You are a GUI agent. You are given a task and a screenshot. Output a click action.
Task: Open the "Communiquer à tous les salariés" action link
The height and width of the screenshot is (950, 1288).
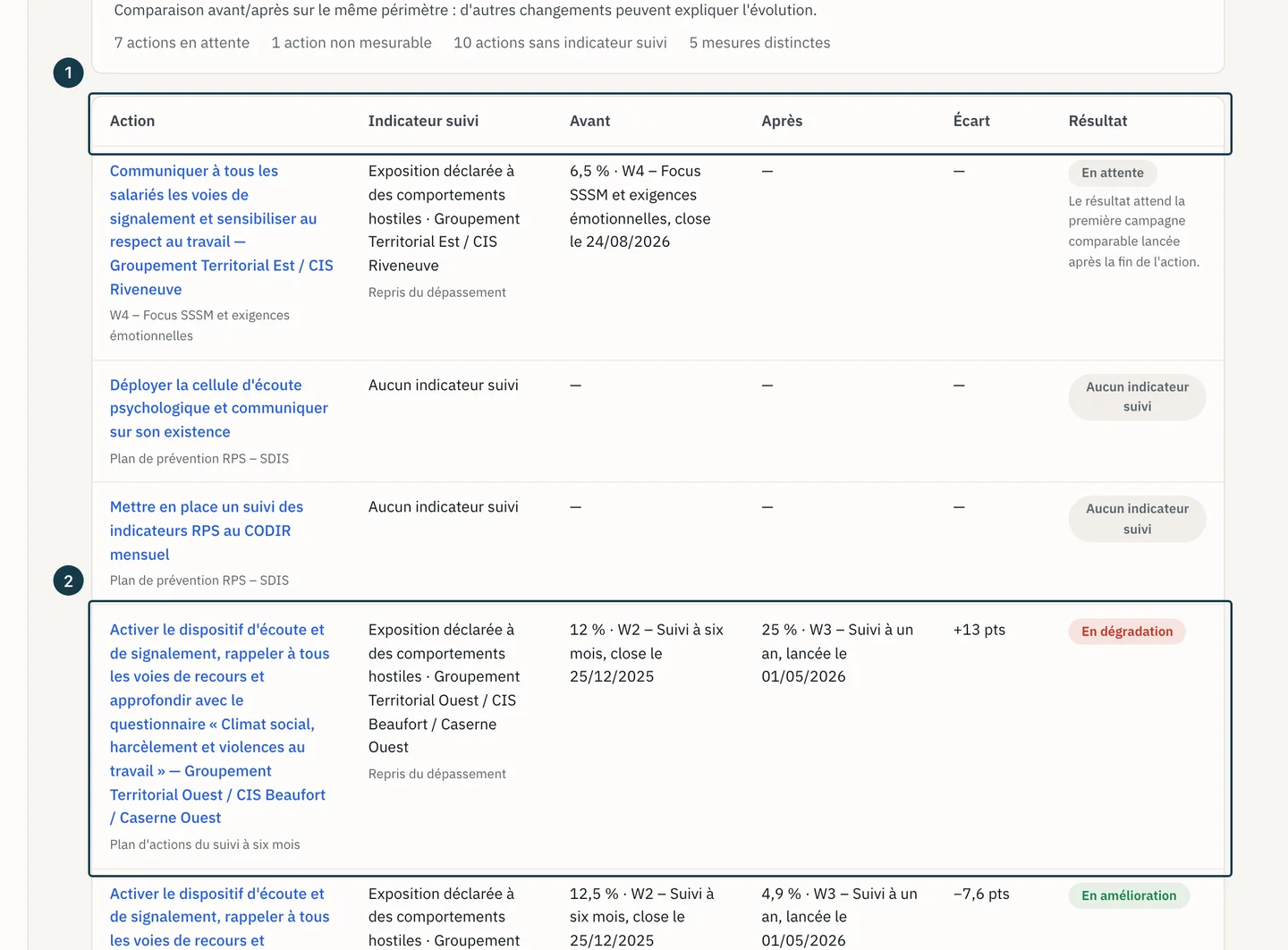tap(221, 230)
